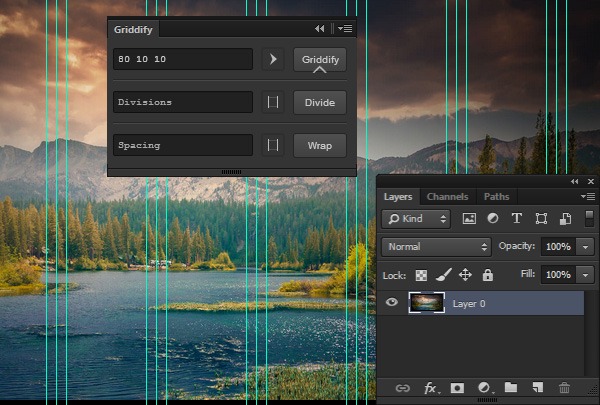Open the Kind filter dropdown

tap(417, 218)
